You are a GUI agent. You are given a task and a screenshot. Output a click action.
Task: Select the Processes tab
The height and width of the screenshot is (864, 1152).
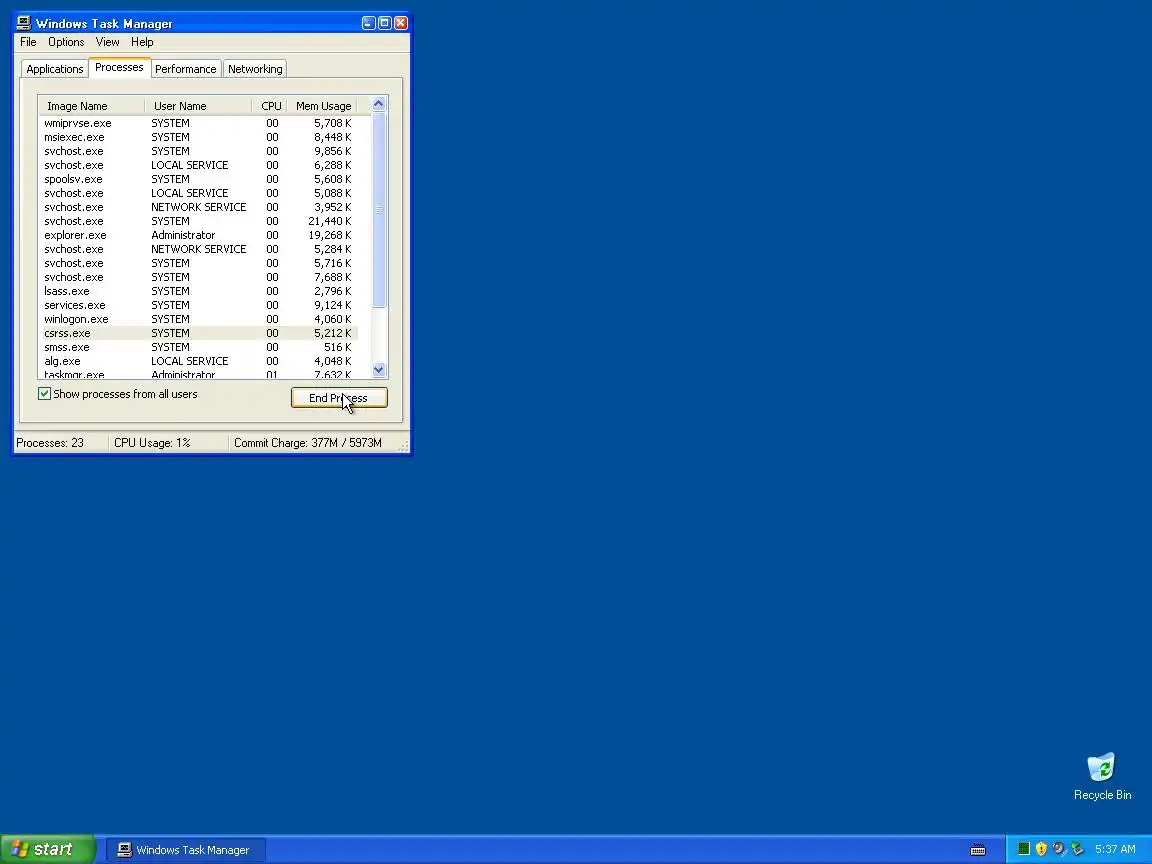[x=119, y=68]
